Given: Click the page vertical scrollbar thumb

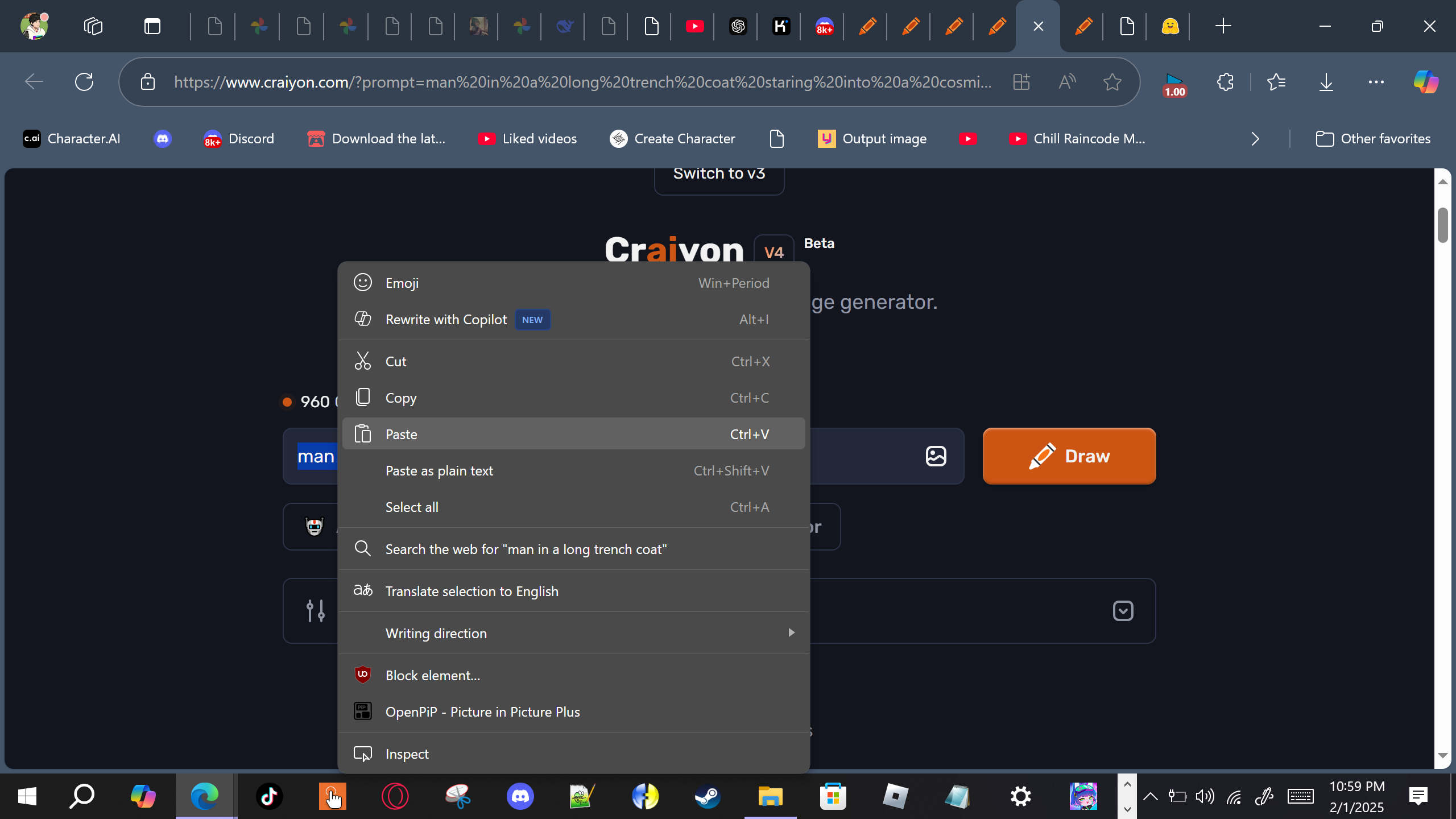Looking at the screenshot, I should pyautogui.click(x=1442, y=225).
